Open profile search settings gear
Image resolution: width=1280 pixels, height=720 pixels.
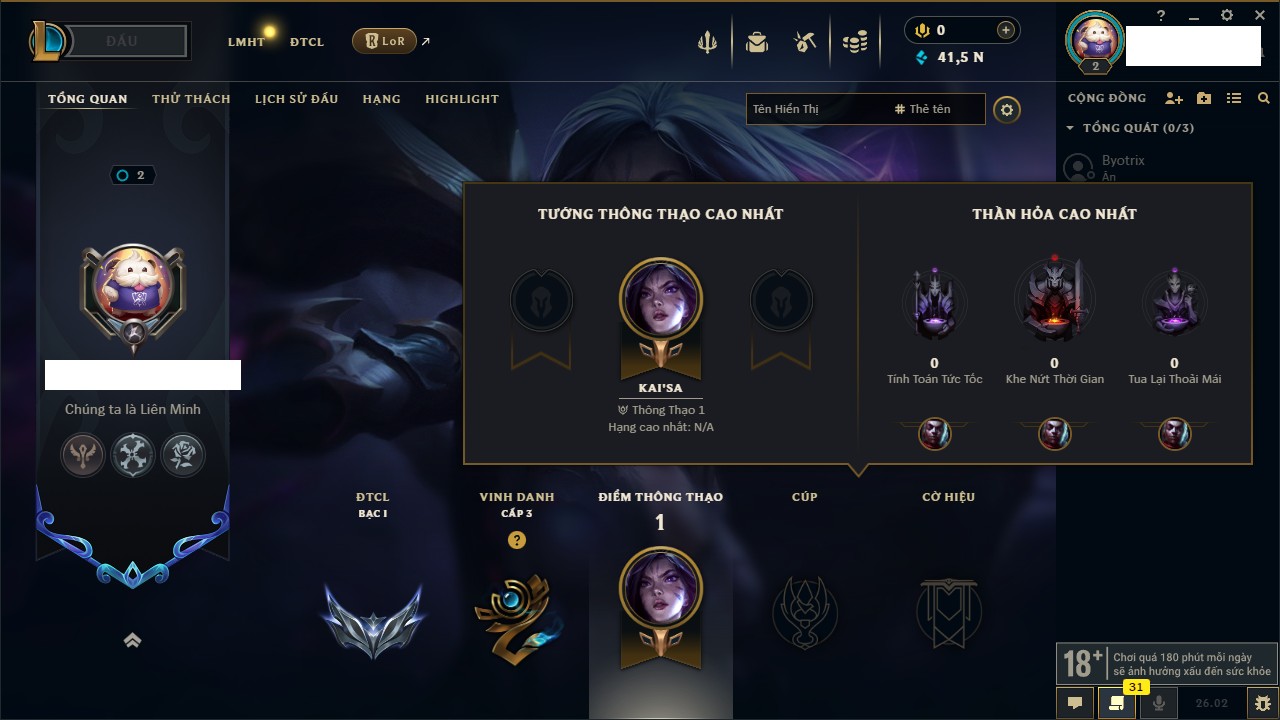(1007, 109)
